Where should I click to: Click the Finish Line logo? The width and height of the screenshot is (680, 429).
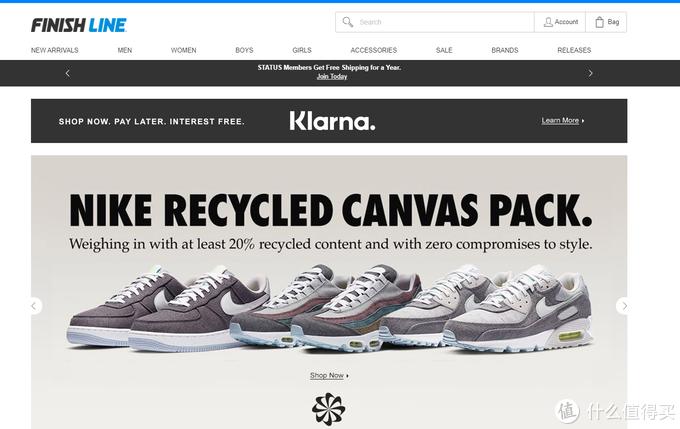(x=78, y=25)
